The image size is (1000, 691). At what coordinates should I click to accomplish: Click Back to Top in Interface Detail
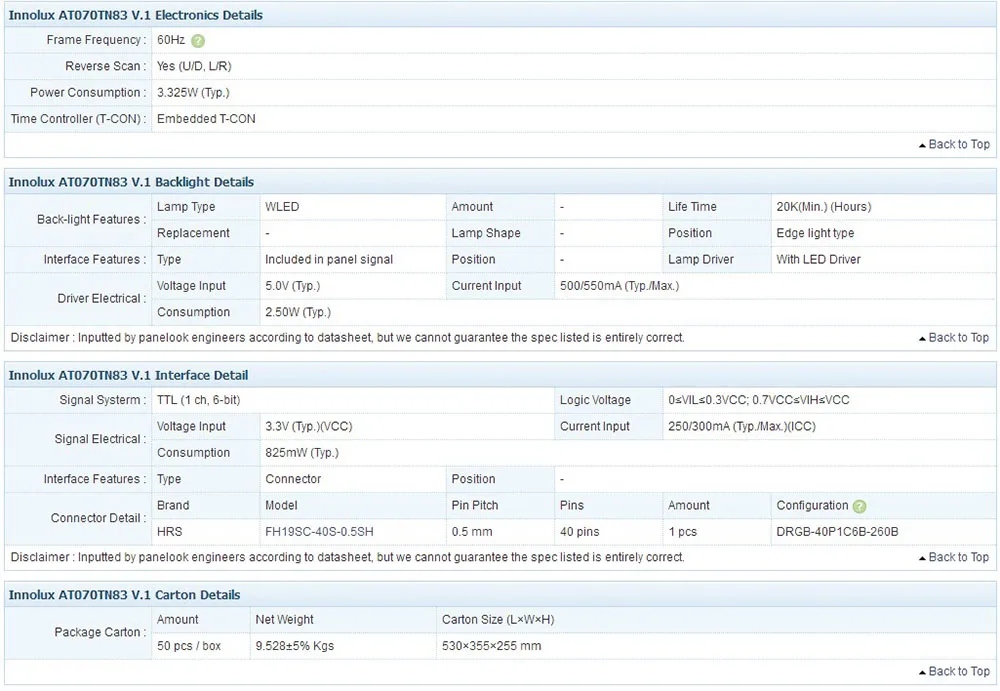954,558
